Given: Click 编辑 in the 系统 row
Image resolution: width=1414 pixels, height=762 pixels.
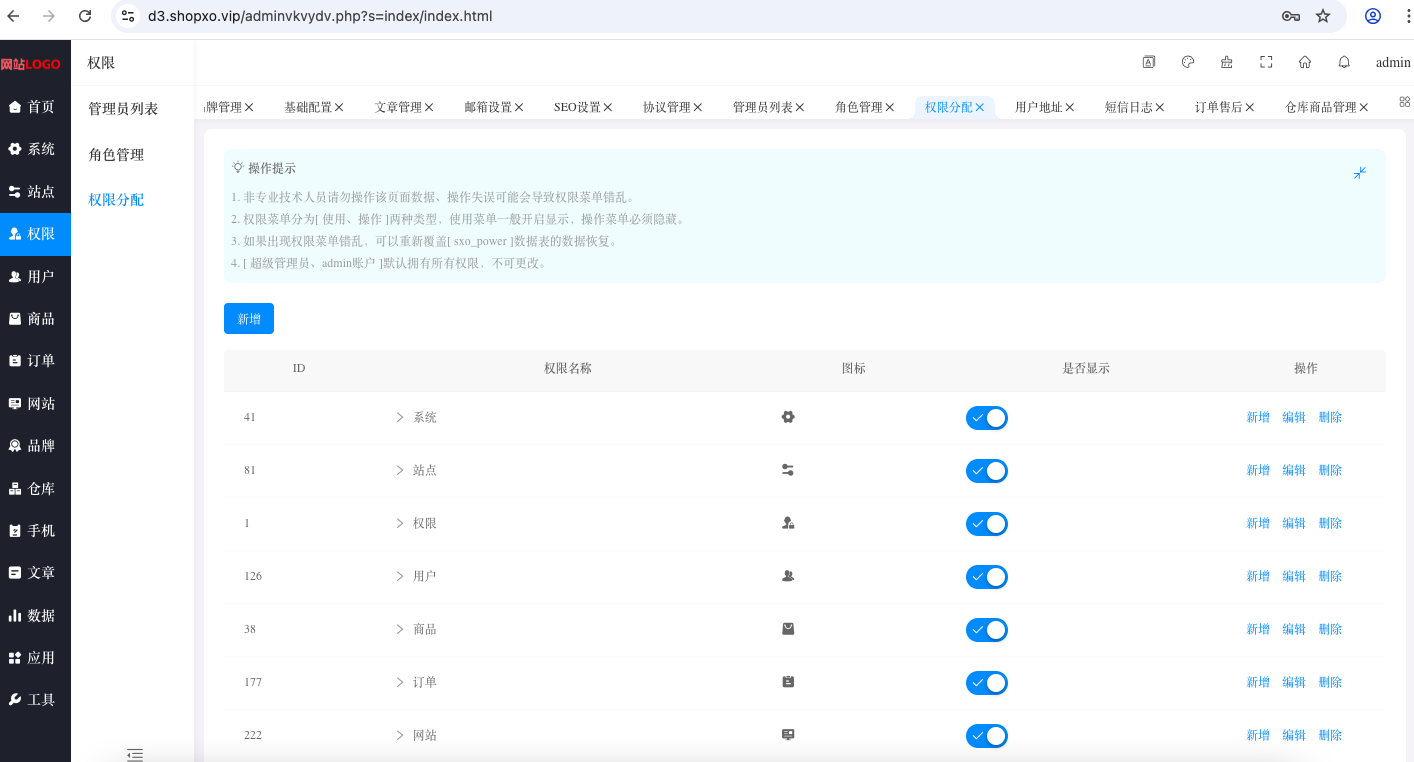Looking at the screenshot, I should pos(1294,417).
